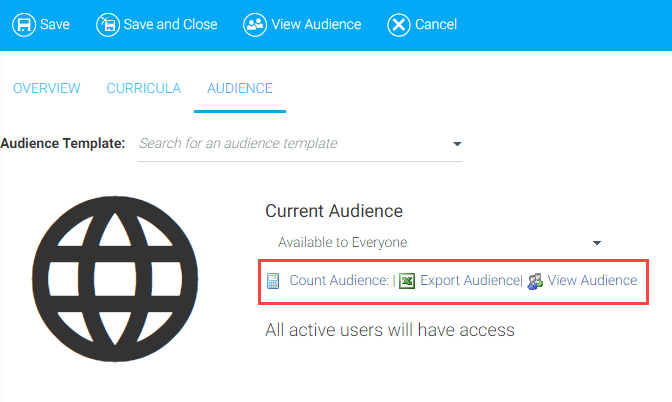
Task: Click the Cancel X circle icon
Action: point(398,24)
